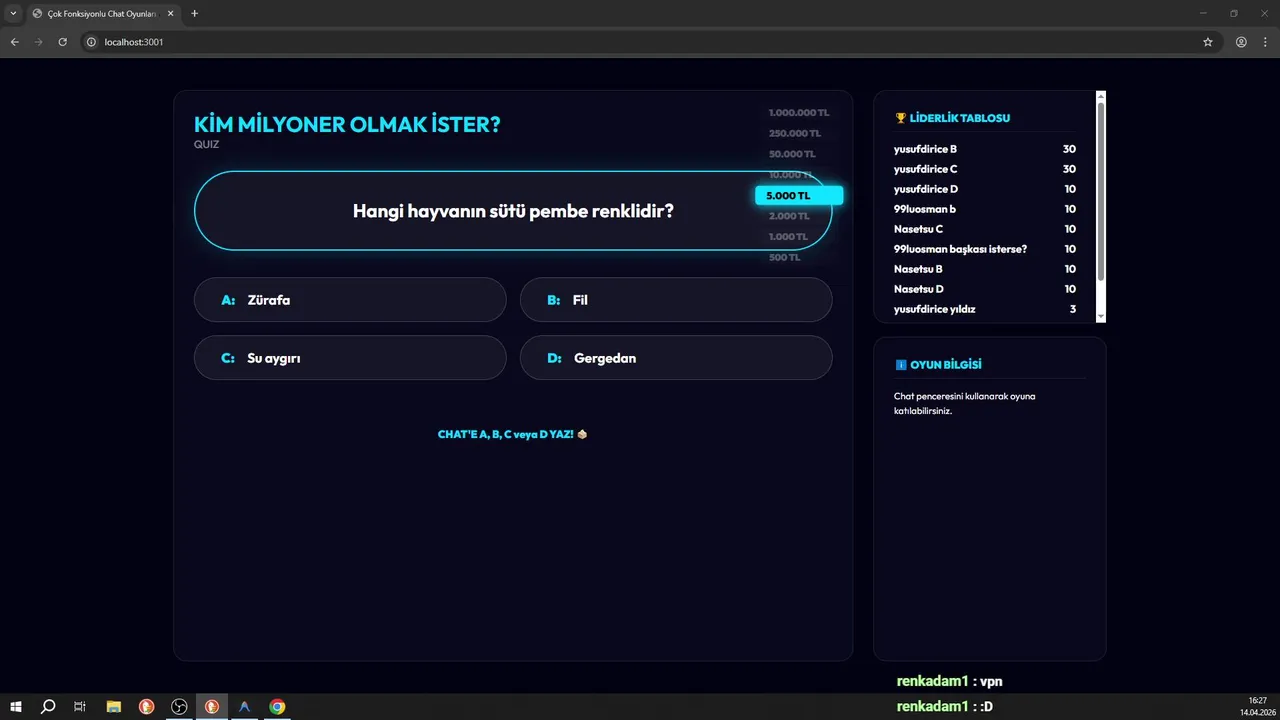
Task: Select answer A: Zürafa
Action: pos(350,299)
